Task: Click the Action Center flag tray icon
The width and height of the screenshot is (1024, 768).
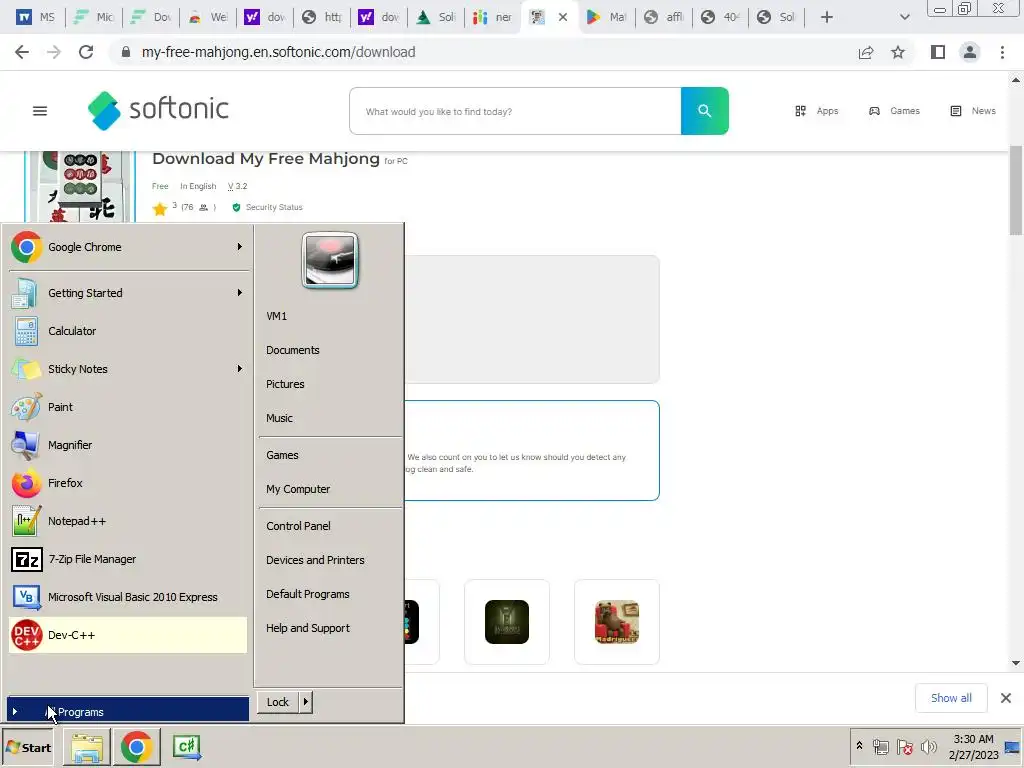Action: 904,746
